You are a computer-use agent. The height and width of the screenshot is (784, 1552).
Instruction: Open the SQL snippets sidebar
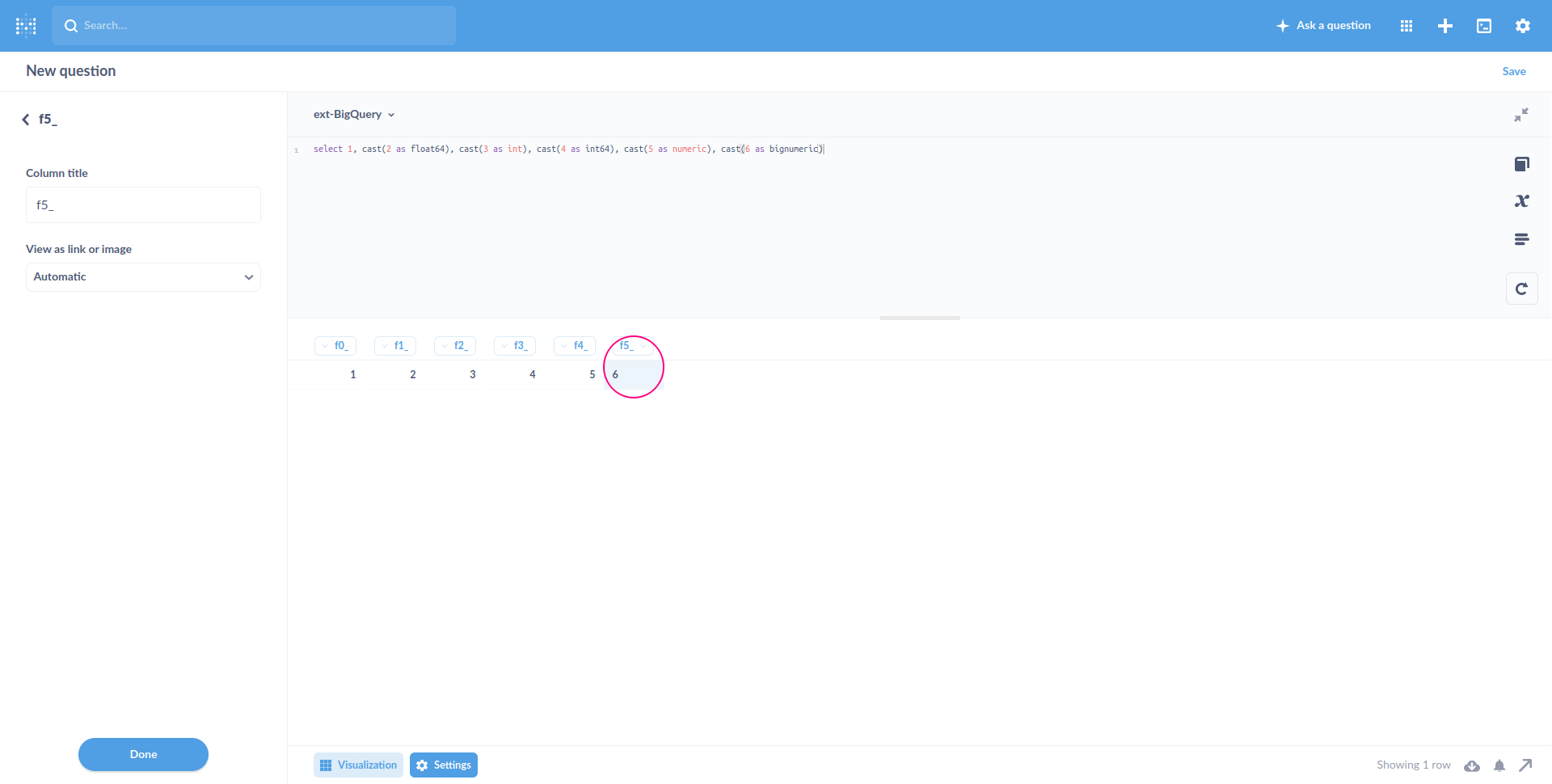point(1522,239)
